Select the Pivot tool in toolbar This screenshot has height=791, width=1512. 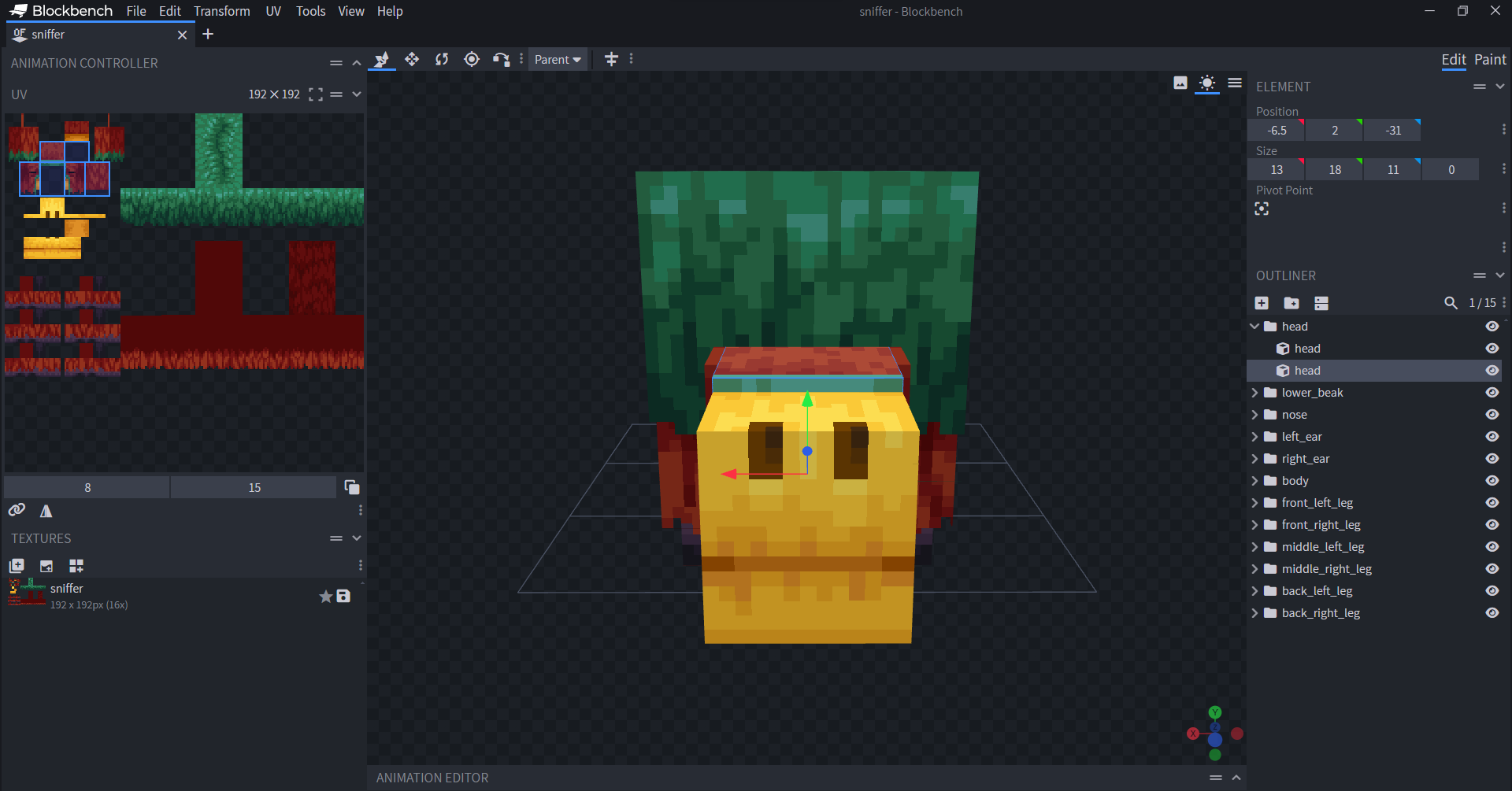[471, 59]
